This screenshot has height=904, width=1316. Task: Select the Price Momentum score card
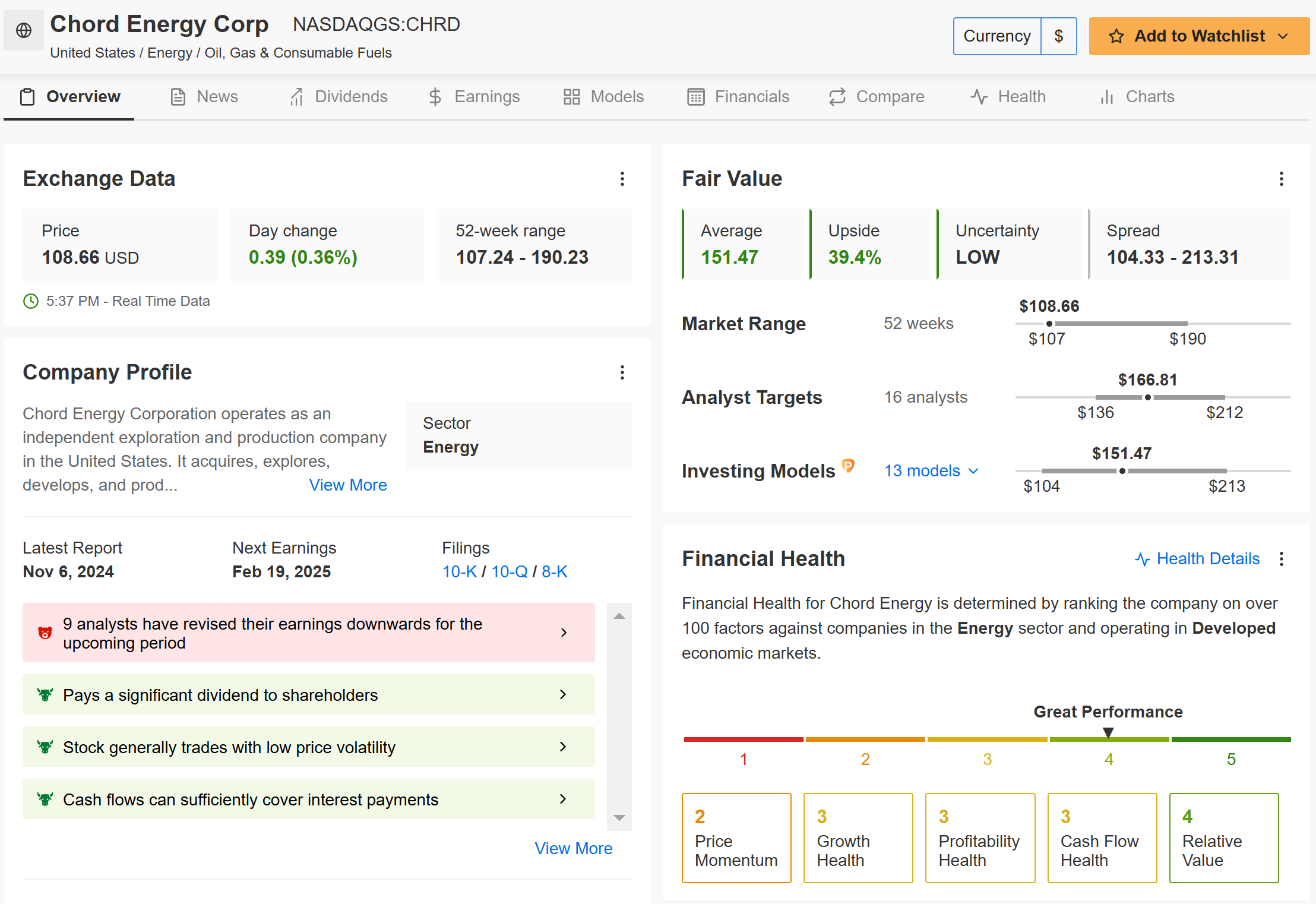[x=736, y=837]
